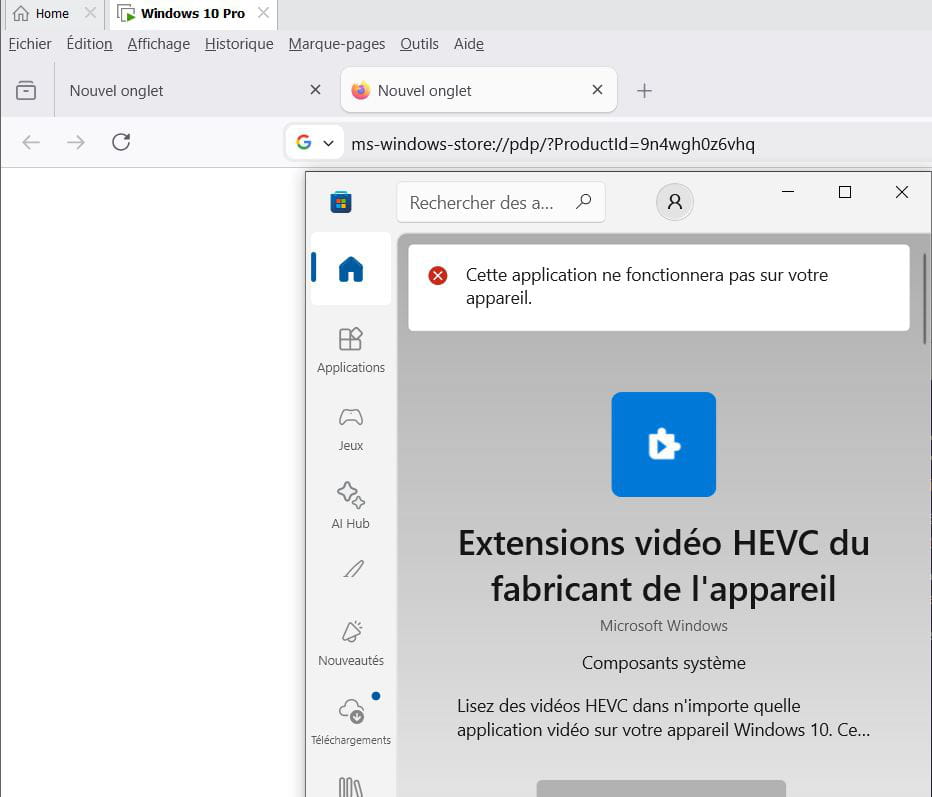Open the Affichage menu
932x797 pixels.
point(159,44)
